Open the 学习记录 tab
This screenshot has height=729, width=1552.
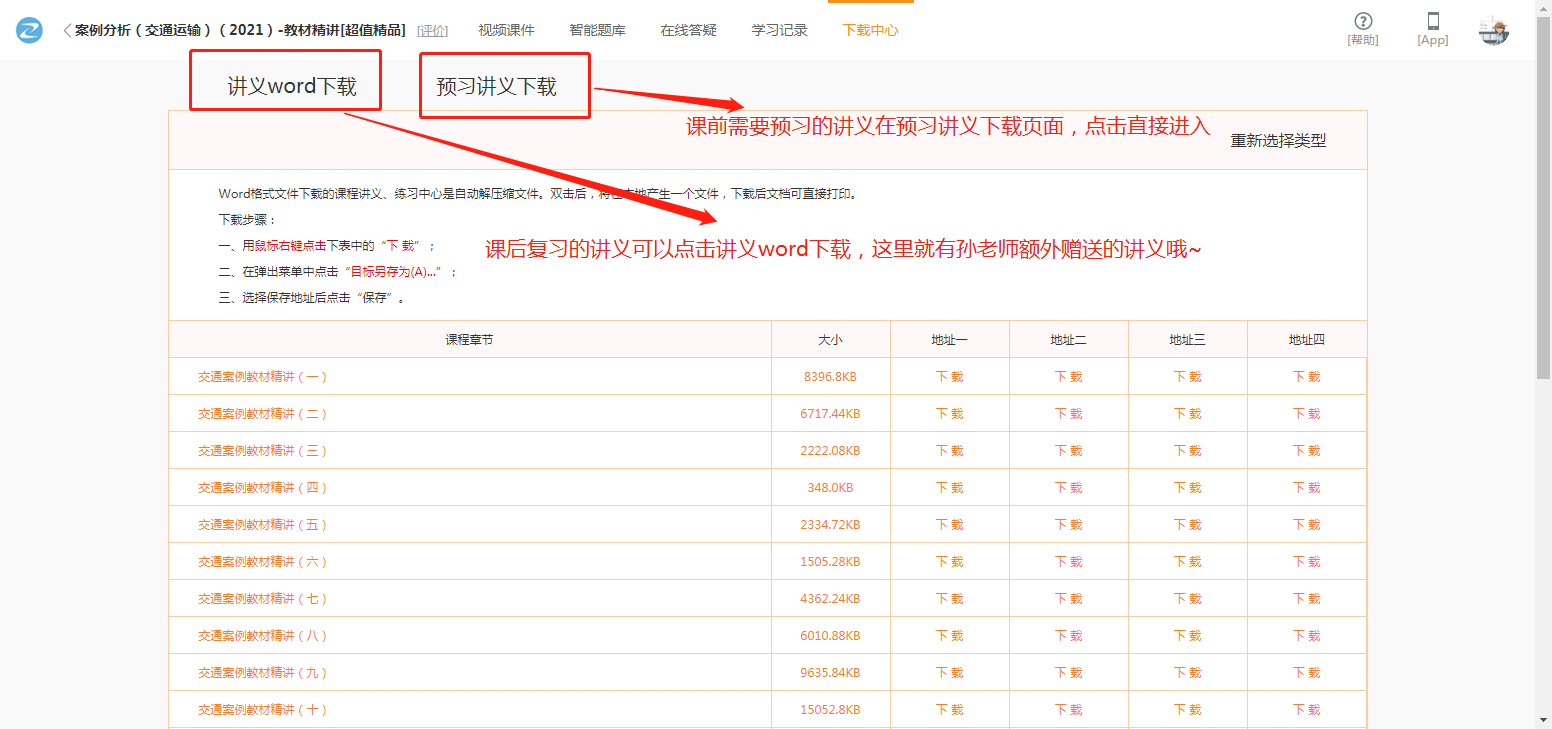(779, 31)
